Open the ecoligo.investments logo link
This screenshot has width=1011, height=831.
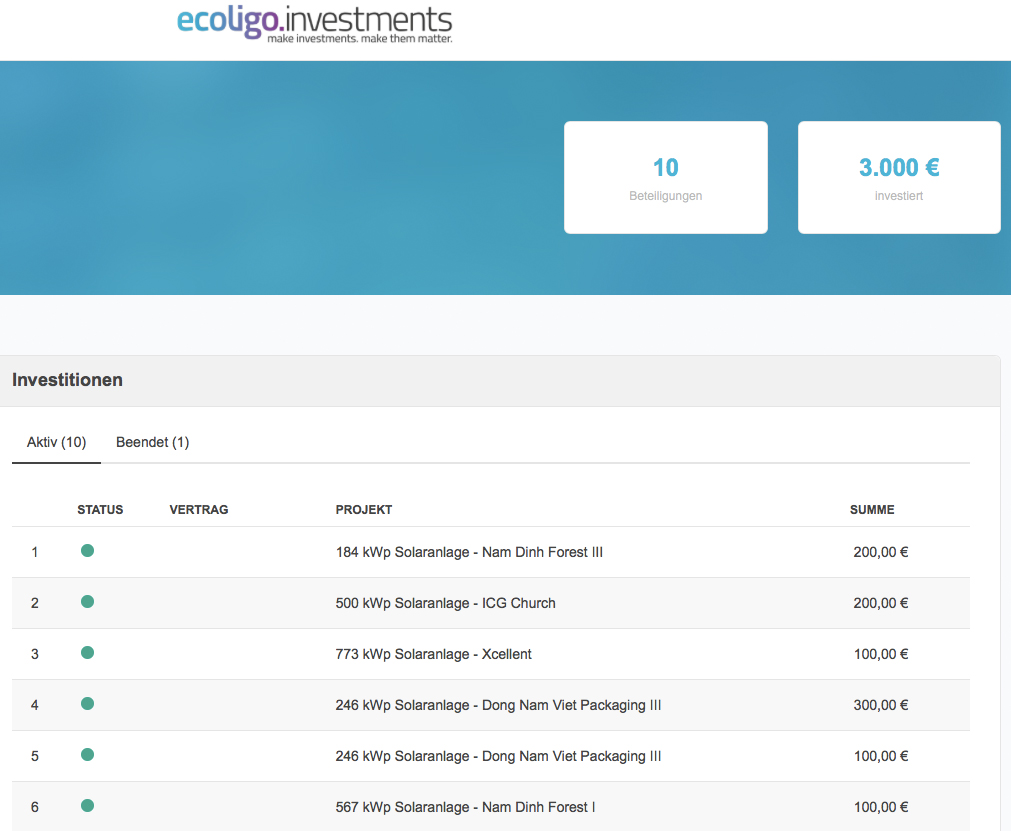(x=315, y=23)
